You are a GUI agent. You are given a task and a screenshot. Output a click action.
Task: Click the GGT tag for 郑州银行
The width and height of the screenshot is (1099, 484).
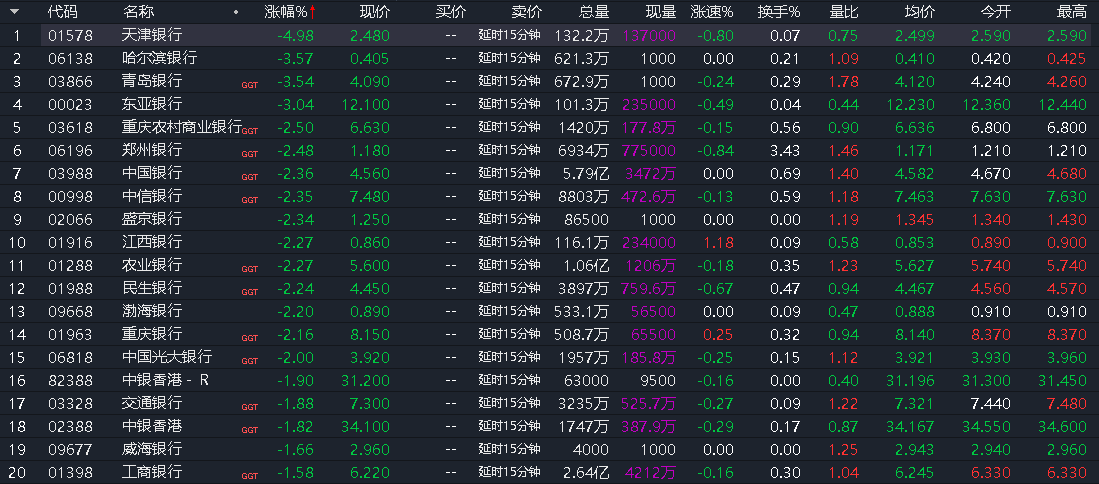(249, 154)
